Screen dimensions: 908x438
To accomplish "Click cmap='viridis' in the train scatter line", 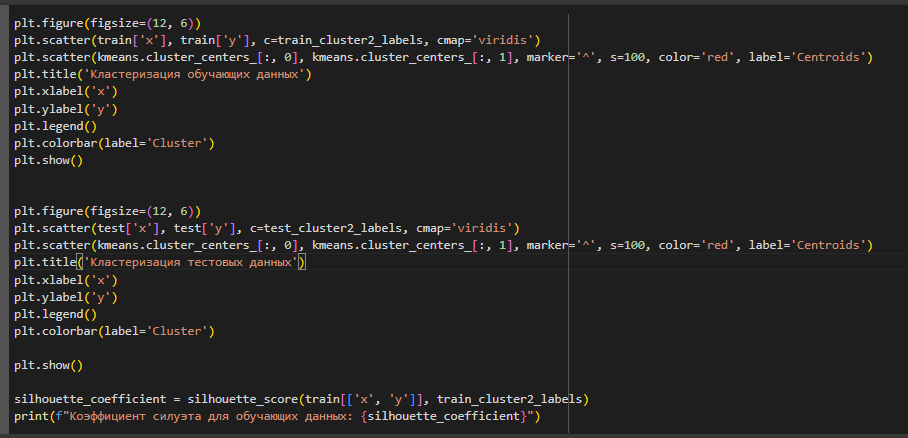I will coord(486,41).
